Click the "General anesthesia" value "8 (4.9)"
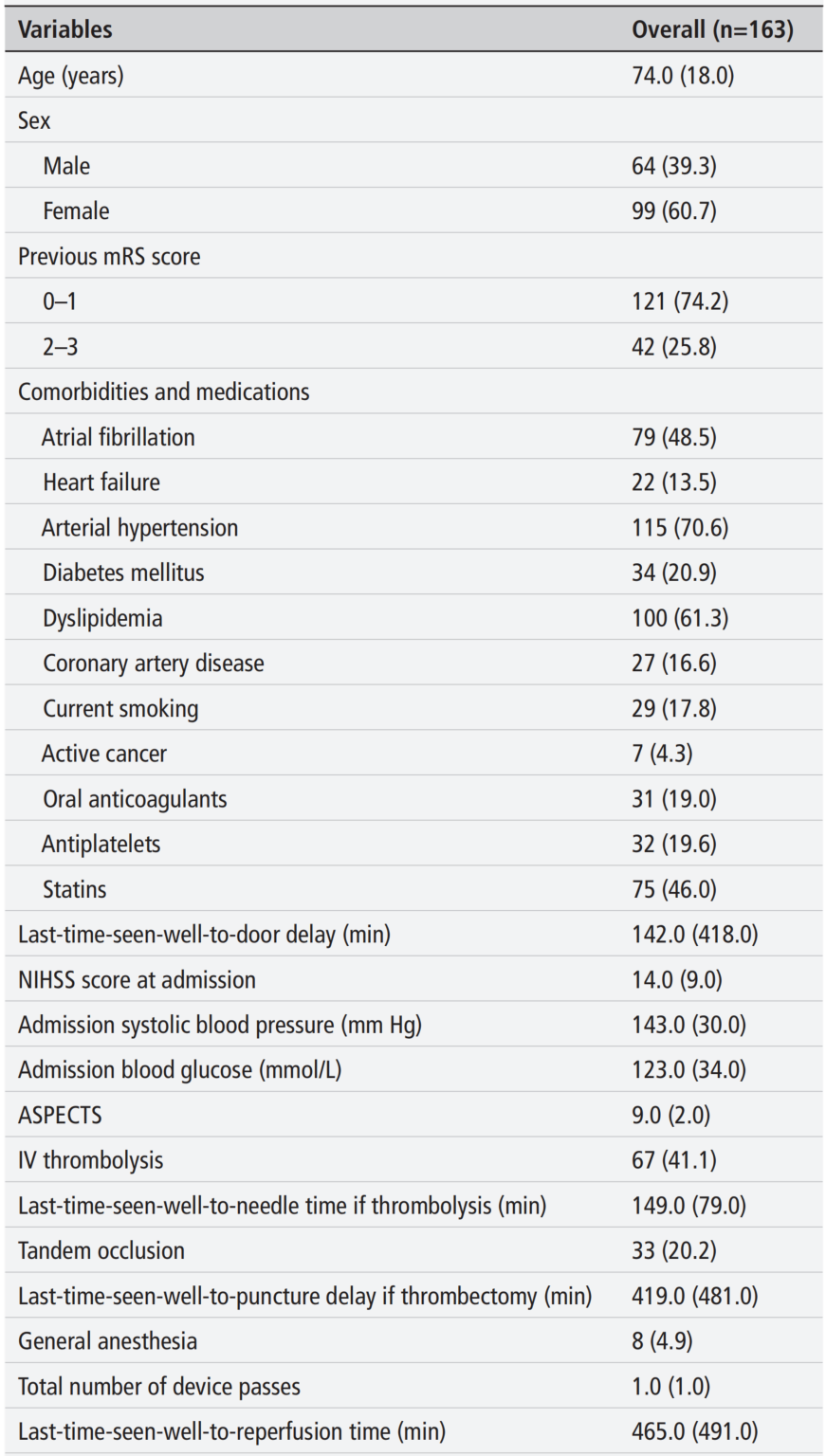 pos(662,1341)
